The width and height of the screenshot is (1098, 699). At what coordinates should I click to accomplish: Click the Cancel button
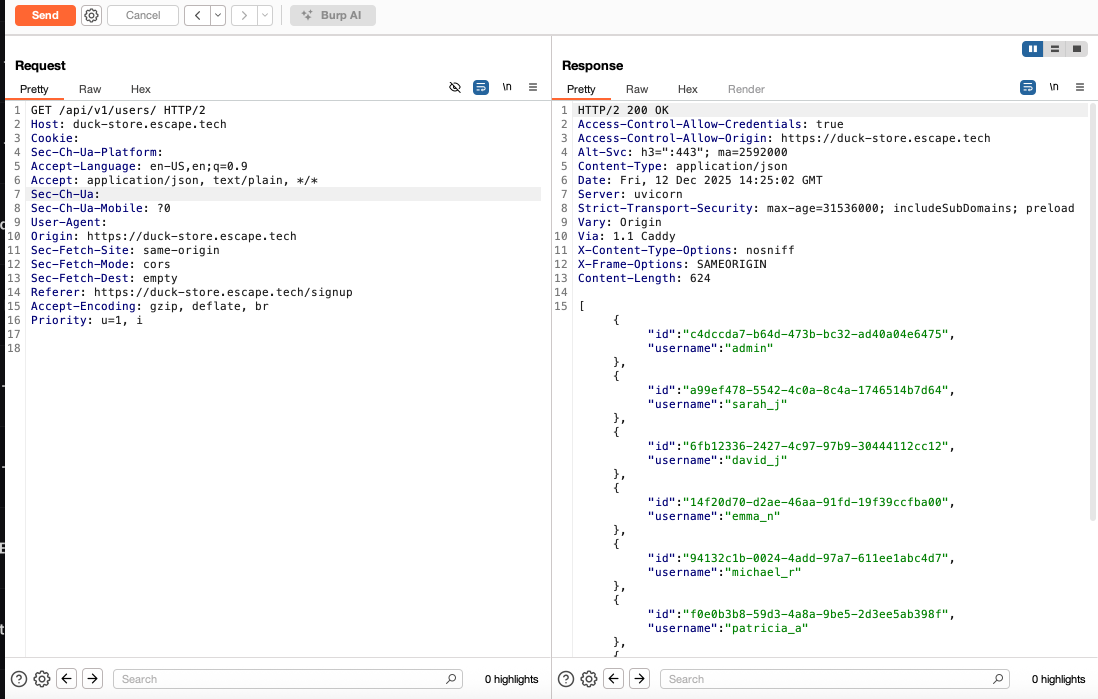pos(142,15)
